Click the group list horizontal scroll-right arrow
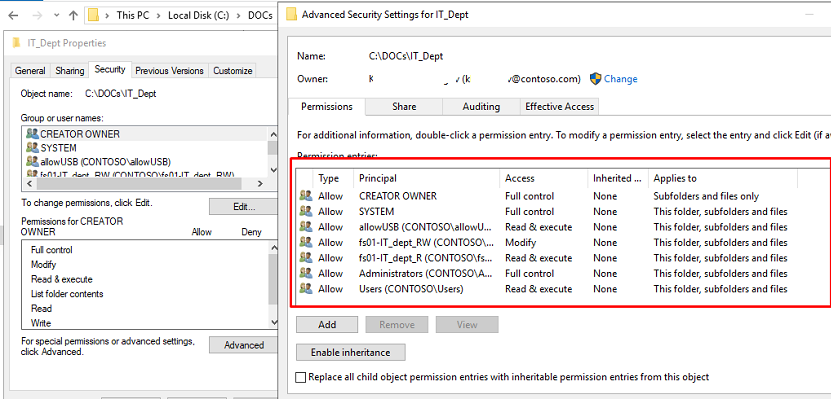This screenshot has width=831, height=399. point(260,183)
